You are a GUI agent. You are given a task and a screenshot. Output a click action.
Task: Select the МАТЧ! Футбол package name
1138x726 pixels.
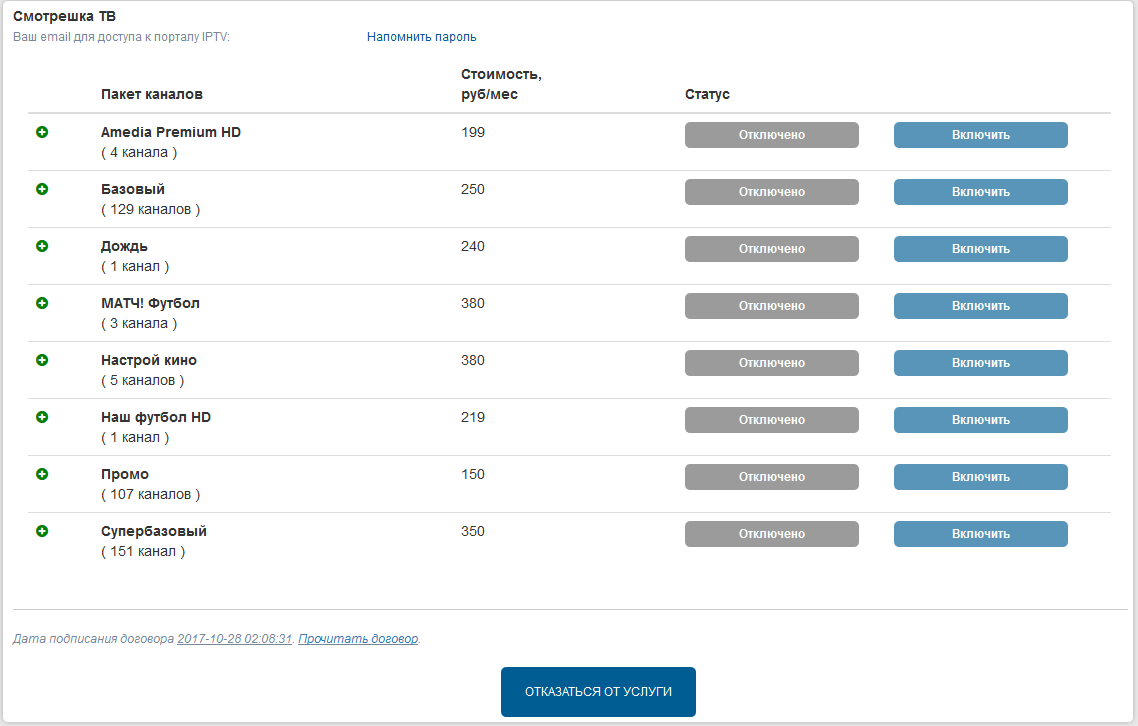(150, 303)
